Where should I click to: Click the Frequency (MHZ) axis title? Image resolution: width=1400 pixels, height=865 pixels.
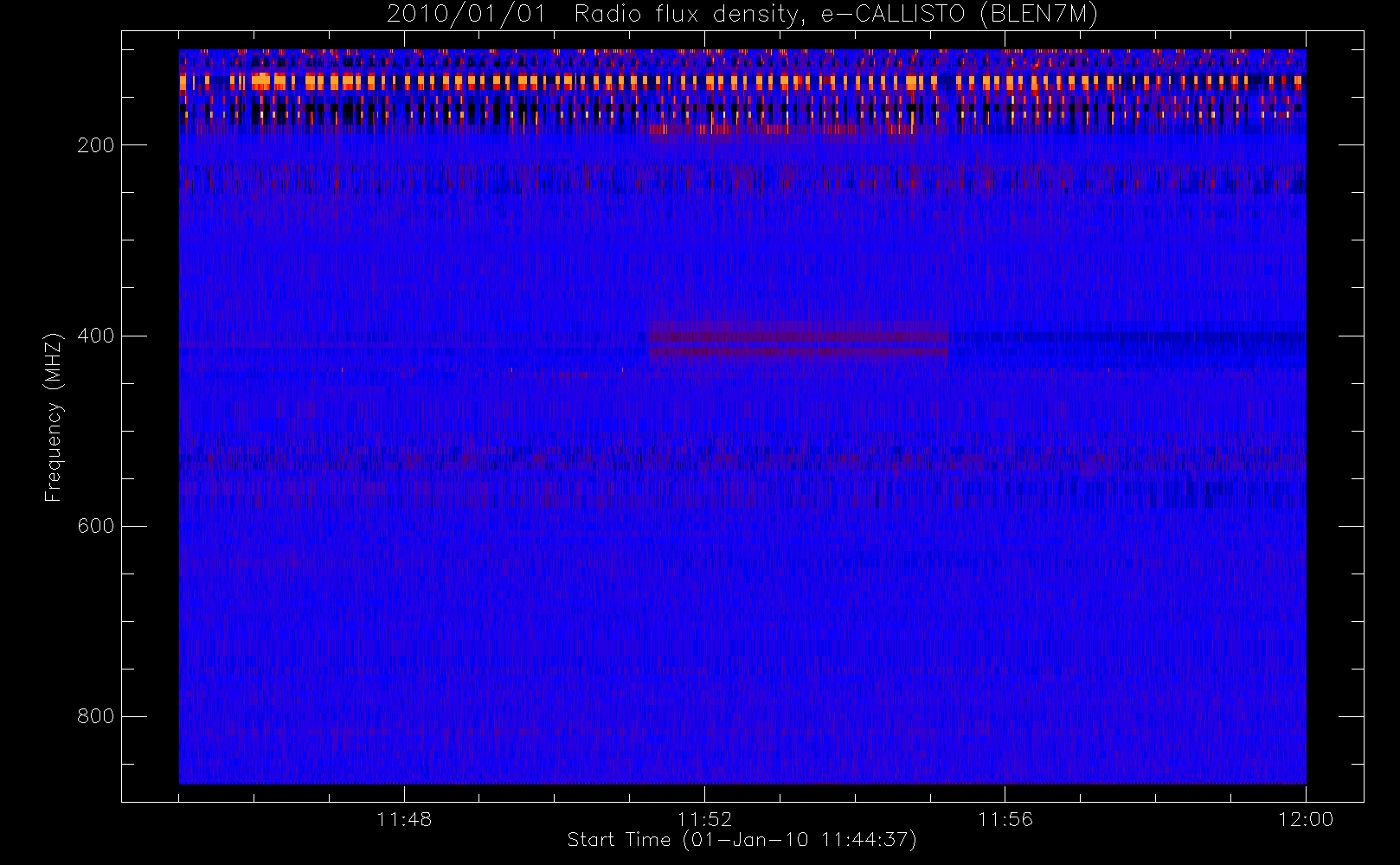[54, 417]
